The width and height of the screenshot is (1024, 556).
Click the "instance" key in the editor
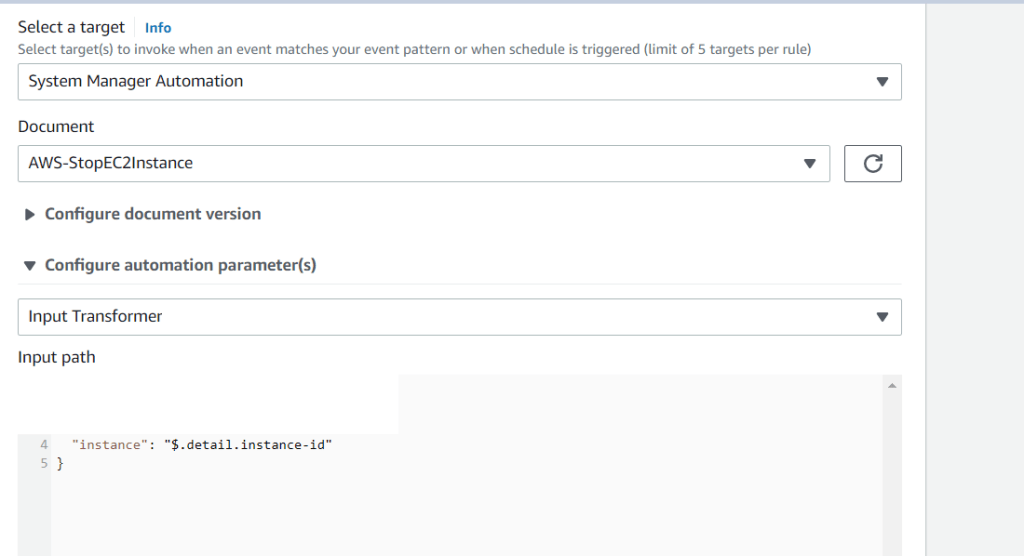click(109, 444)
